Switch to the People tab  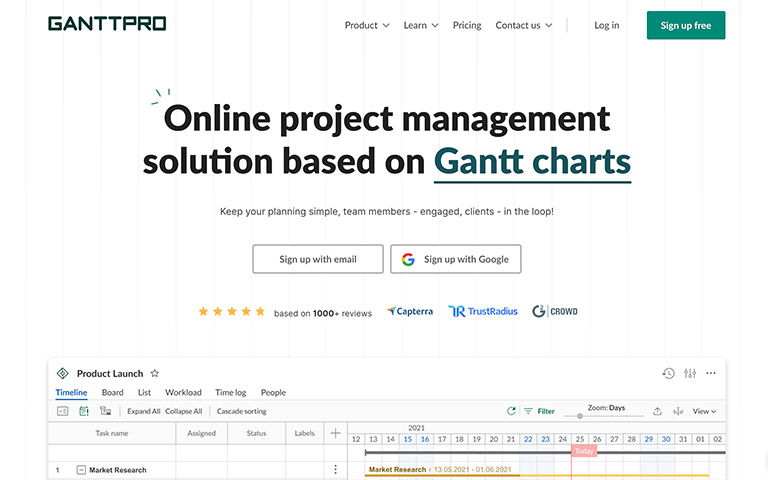273,392
